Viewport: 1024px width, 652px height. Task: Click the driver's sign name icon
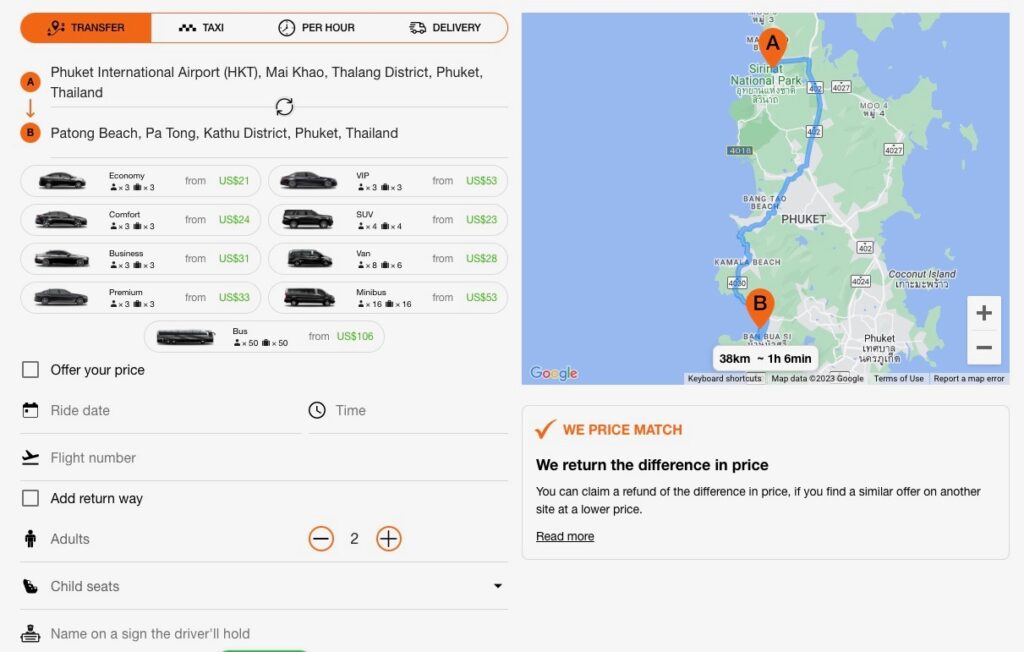tap(31, 633)
